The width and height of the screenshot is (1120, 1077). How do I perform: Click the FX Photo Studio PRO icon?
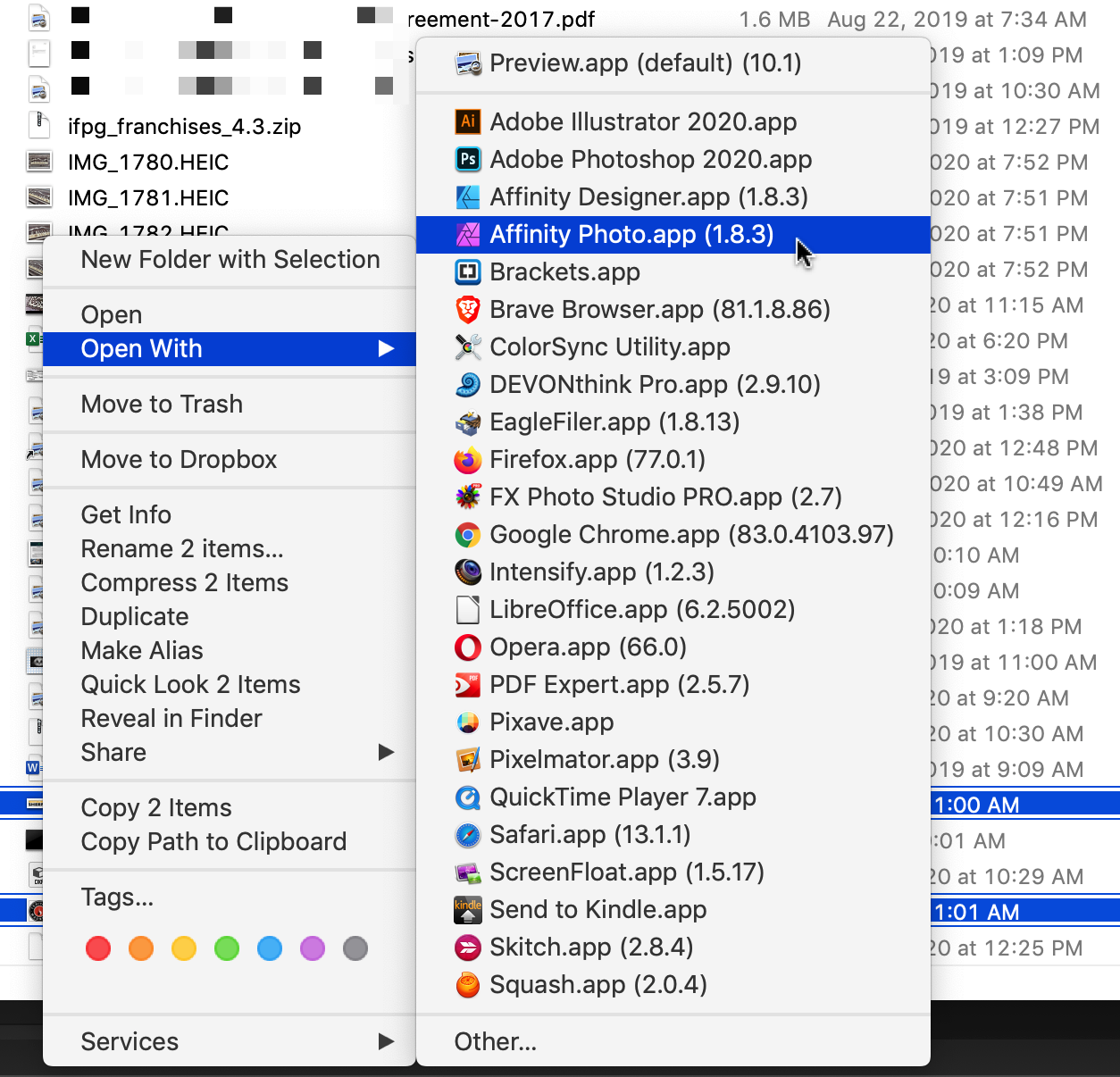468,497
